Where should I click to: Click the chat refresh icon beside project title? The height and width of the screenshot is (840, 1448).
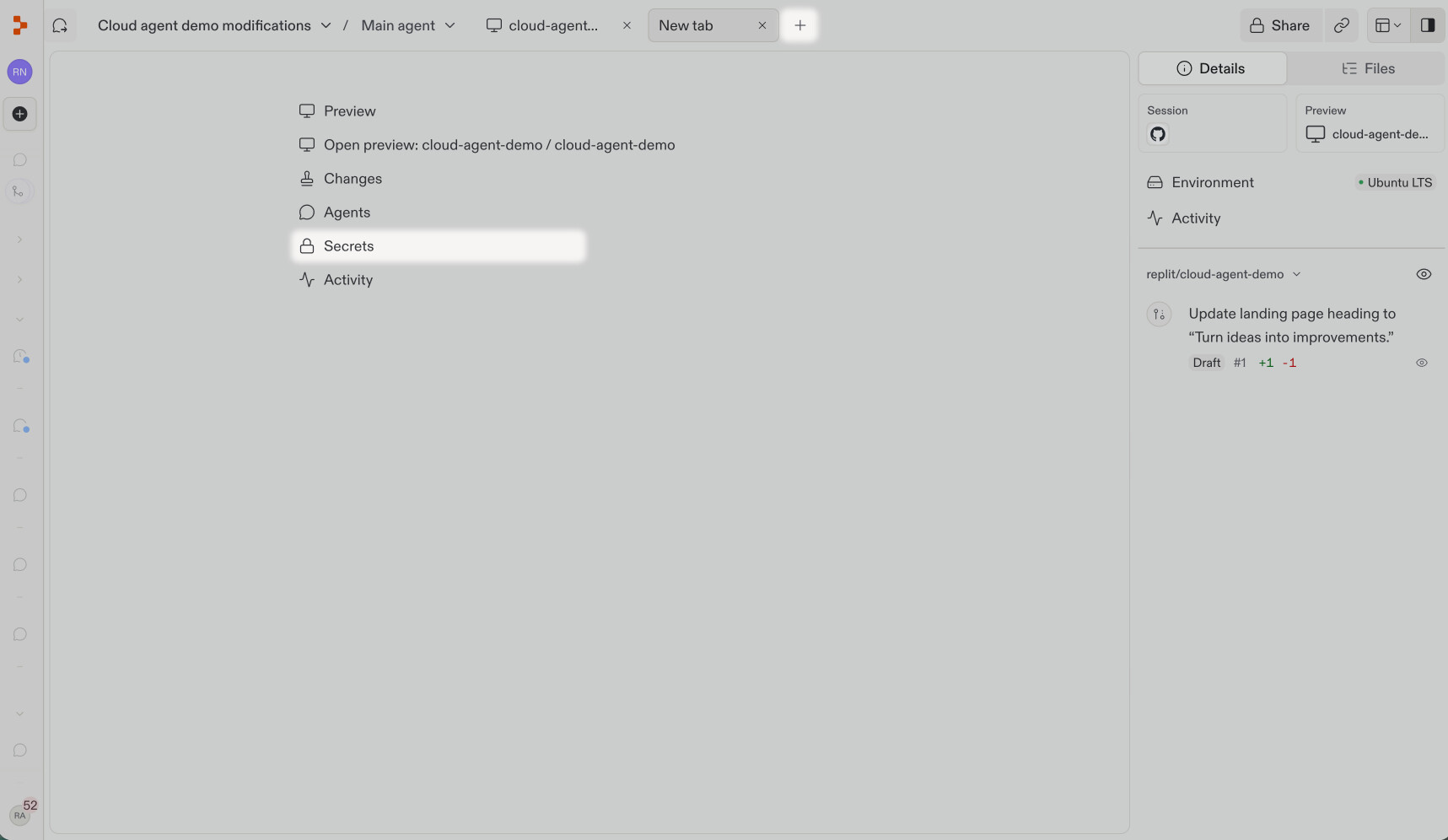point(60,25)
